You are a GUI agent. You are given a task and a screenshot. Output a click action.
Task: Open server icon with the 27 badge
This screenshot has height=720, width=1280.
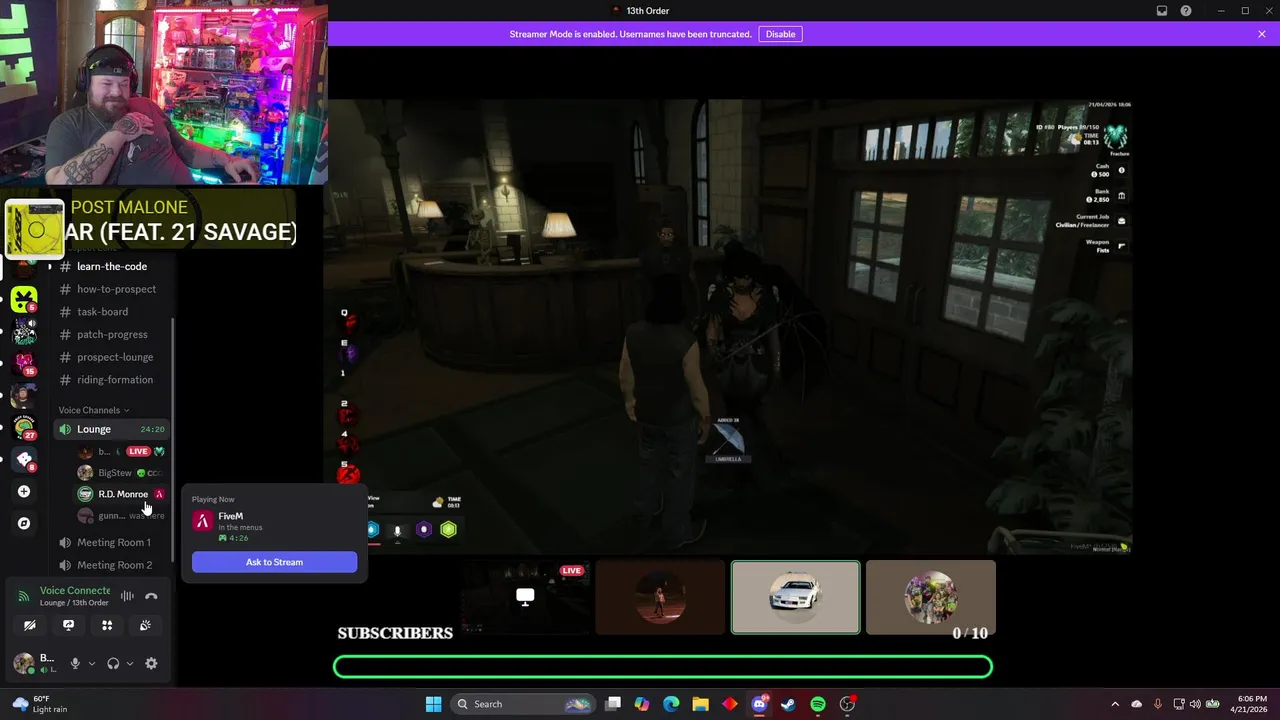[24, 427]
